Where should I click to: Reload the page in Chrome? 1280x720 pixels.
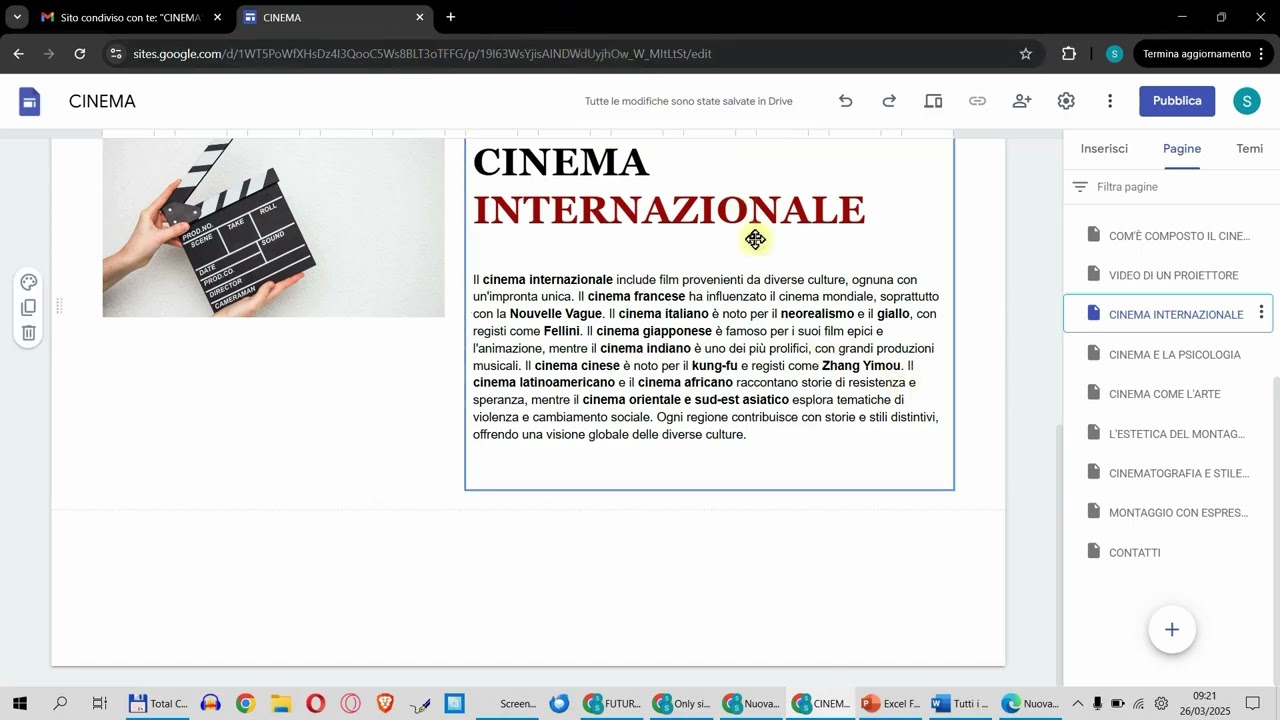(x=80, y=54)
